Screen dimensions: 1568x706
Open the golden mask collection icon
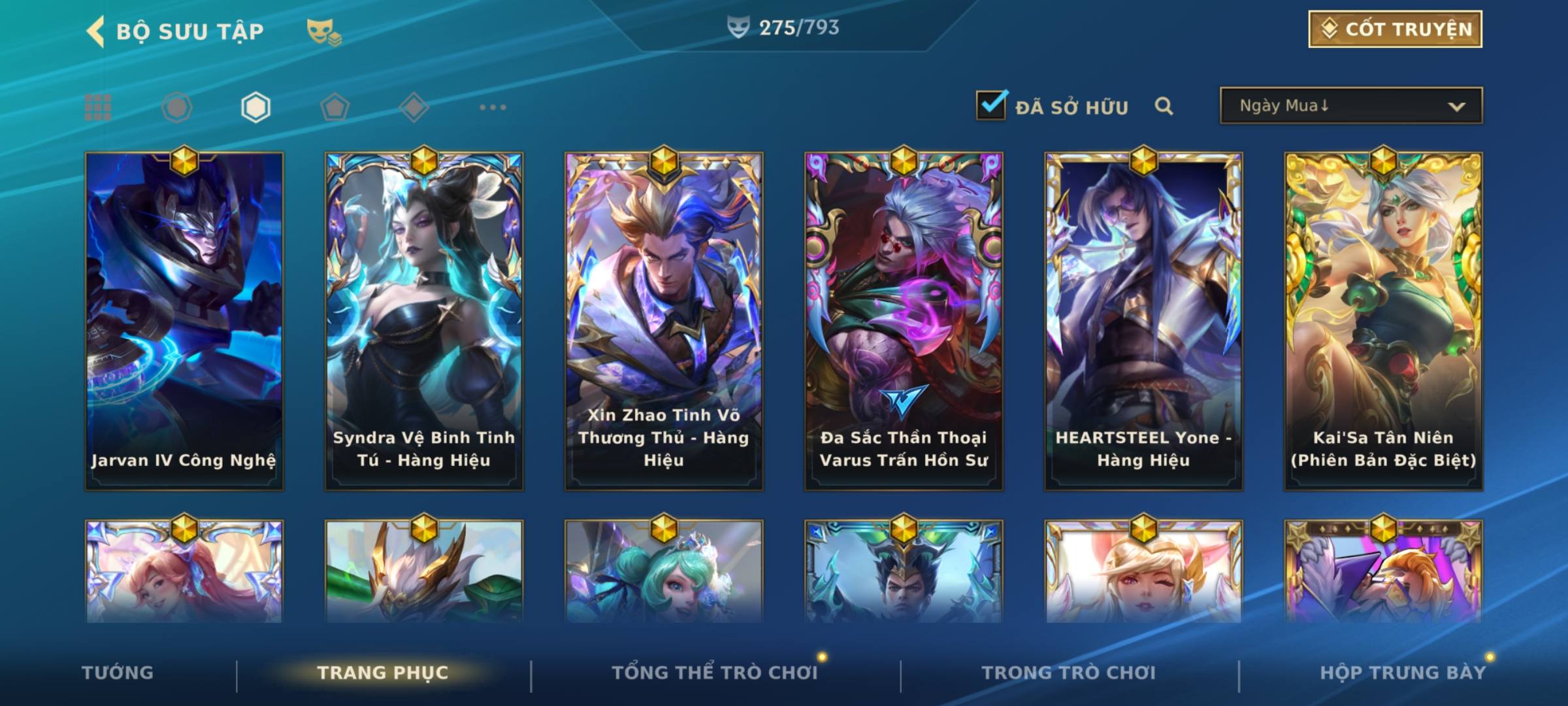[324, 31]
